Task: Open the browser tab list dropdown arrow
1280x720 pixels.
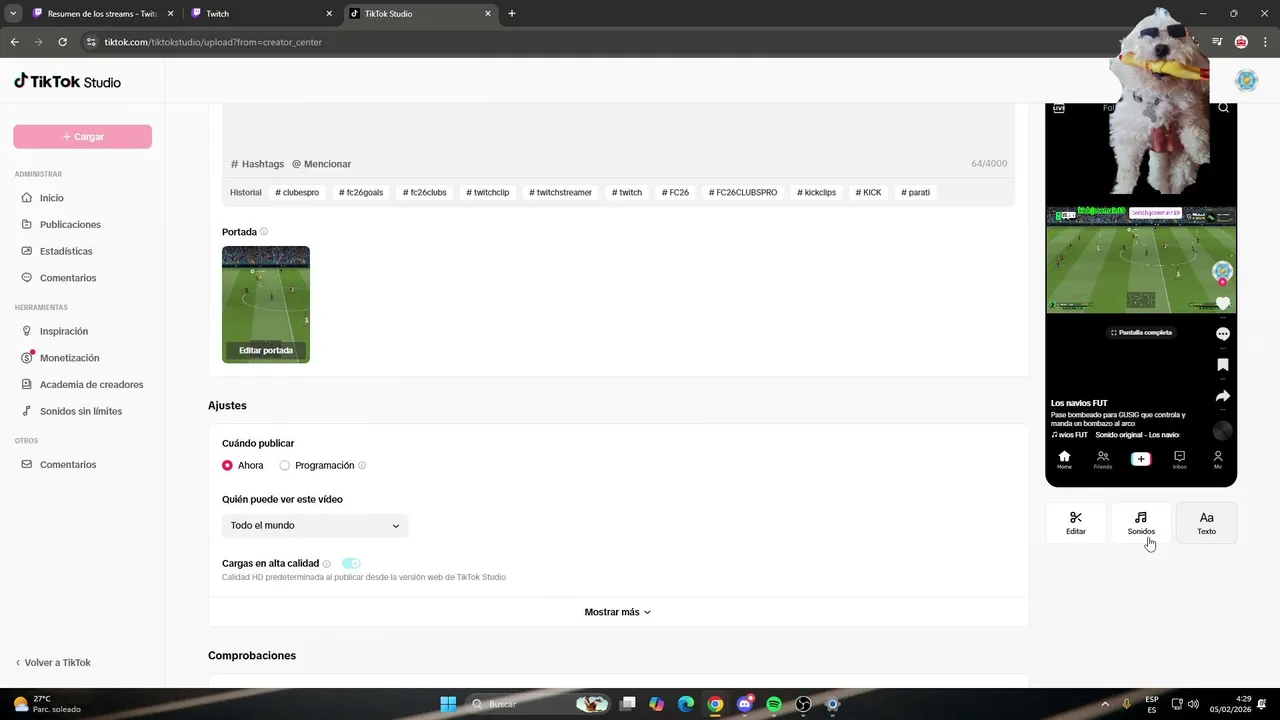Action: [13, 14]
